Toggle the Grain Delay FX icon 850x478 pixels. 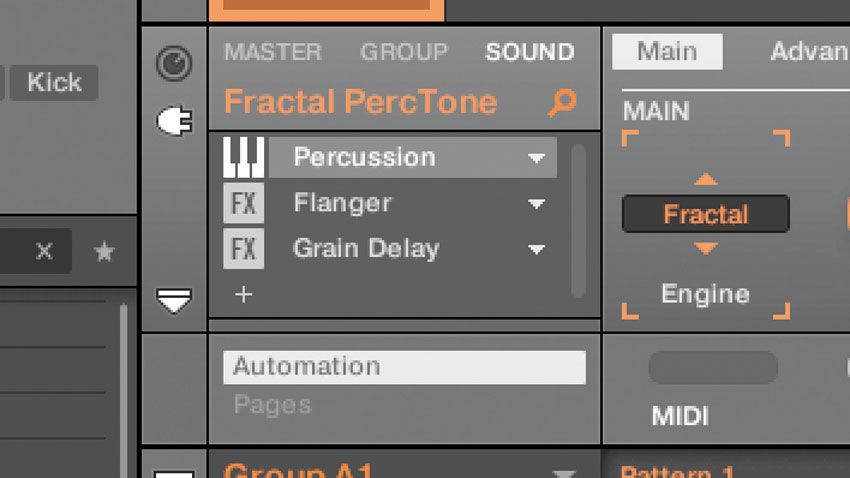pyautogui.click(x=243, y=249)
